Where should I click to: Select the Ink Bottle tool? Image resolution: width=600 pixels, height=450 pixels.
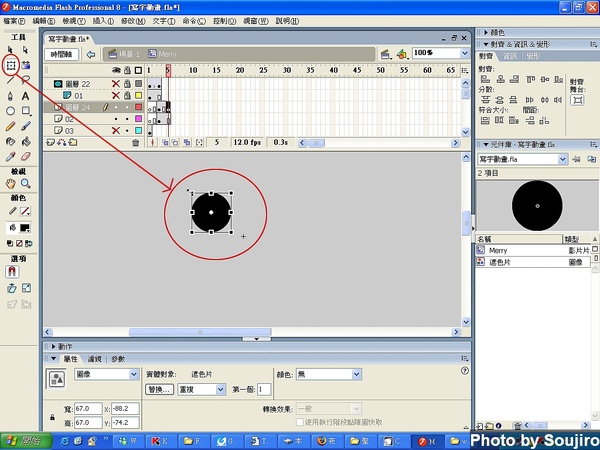10,142
